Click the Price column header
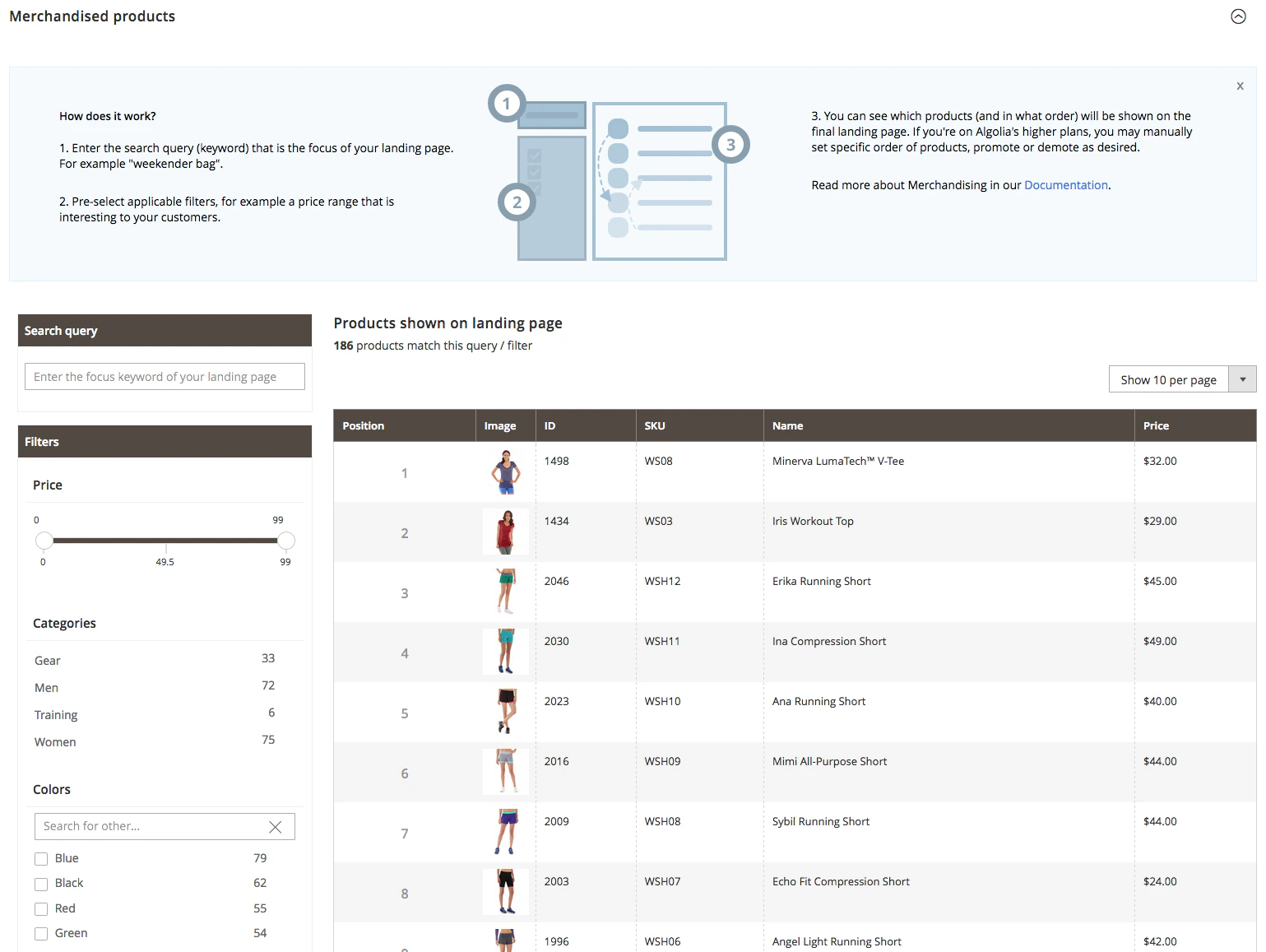 coord(1157,425)
